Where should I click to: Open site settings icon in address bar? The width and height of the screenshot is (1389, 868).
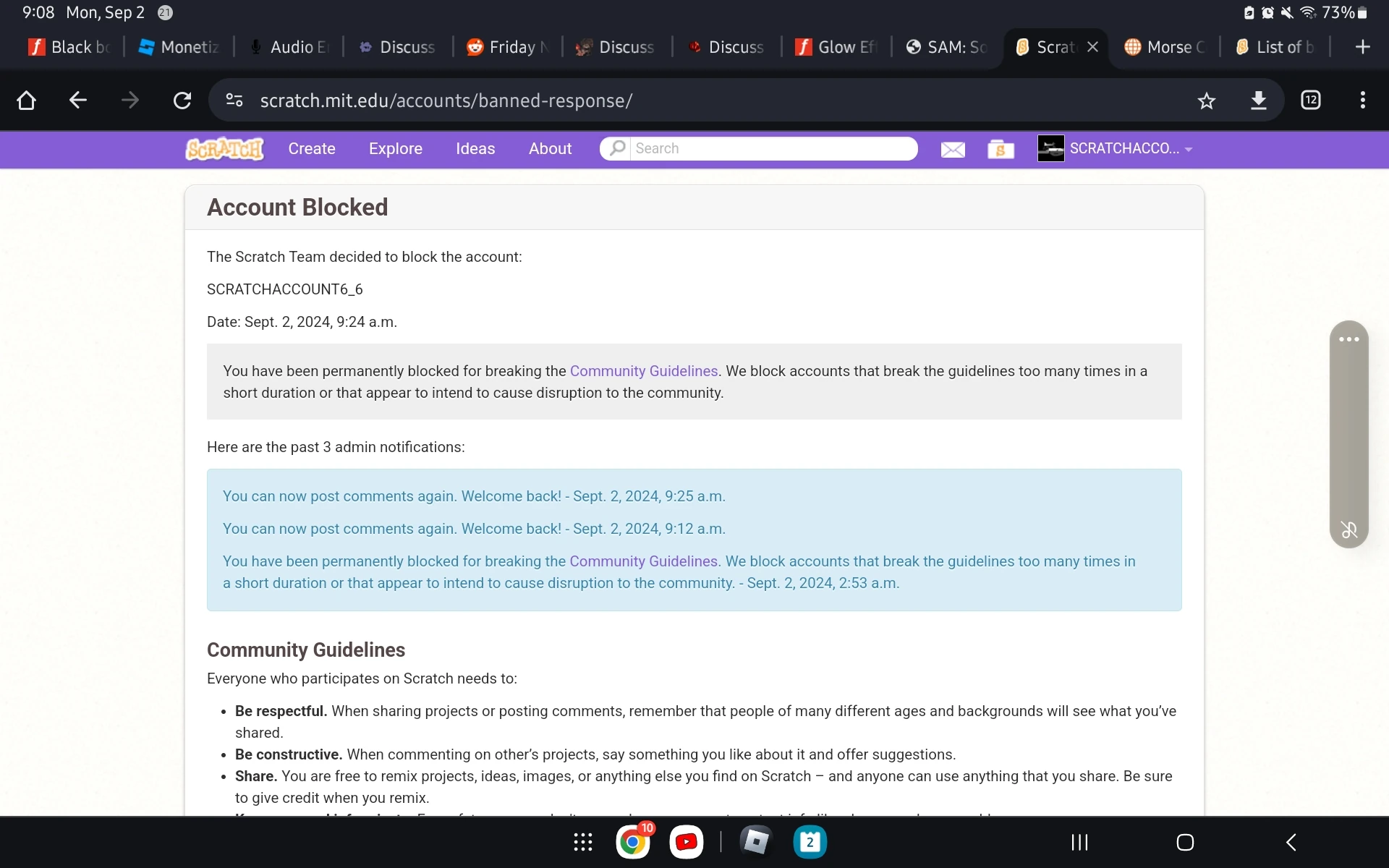(x=234, y=101)
